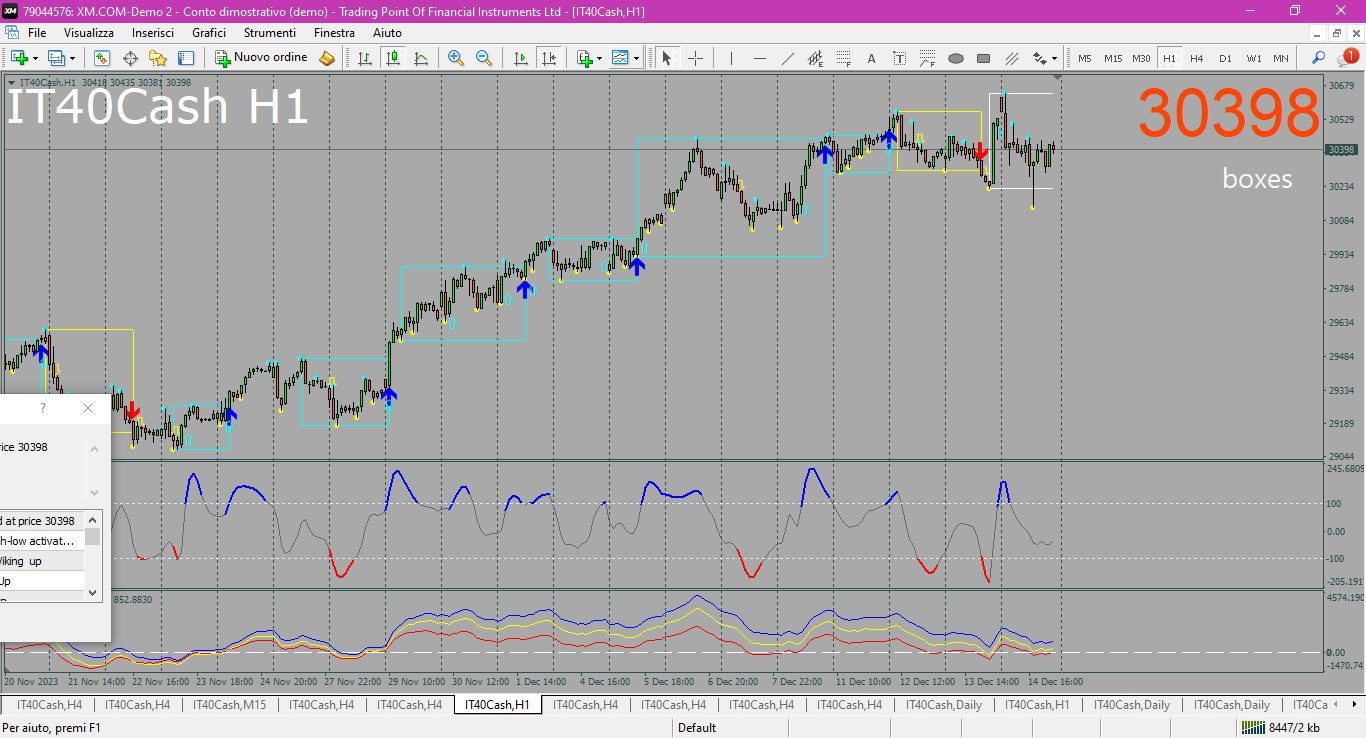Switch to the M15 timeframe
This screenshot has width=1366, height=738.
[x=1113, y=58]
